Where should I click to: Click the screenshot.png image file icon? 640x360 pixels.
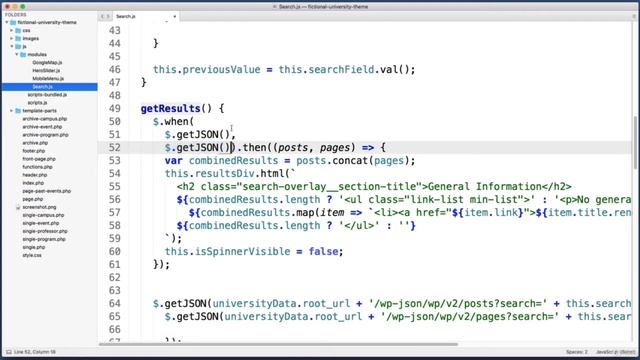click(18, 207)
